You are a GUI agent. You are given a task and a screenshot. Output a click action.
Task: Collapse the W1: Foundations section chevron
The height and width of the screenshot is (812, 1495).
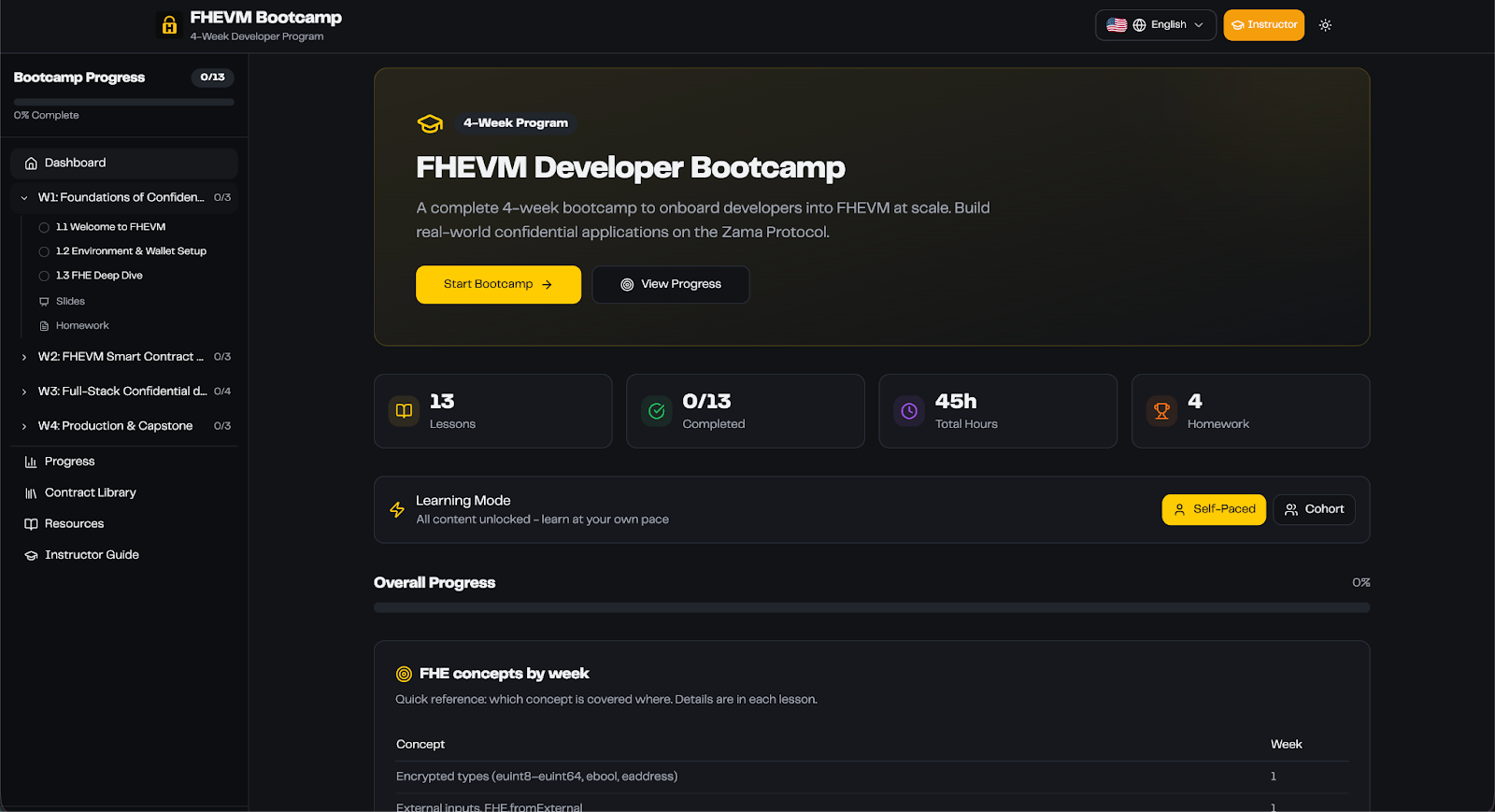tap(24, 198)
